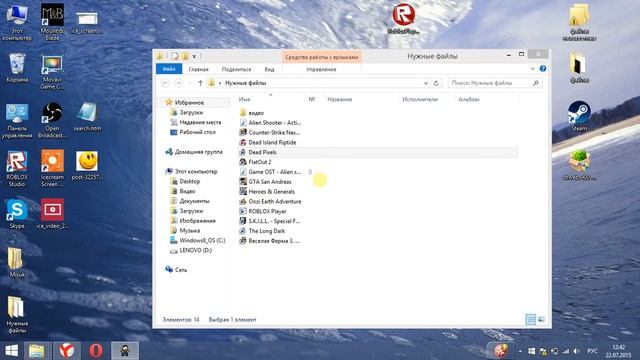
Task: Click the New Folder icon in the quick access toolbar
Action: [x=185, y=56]
